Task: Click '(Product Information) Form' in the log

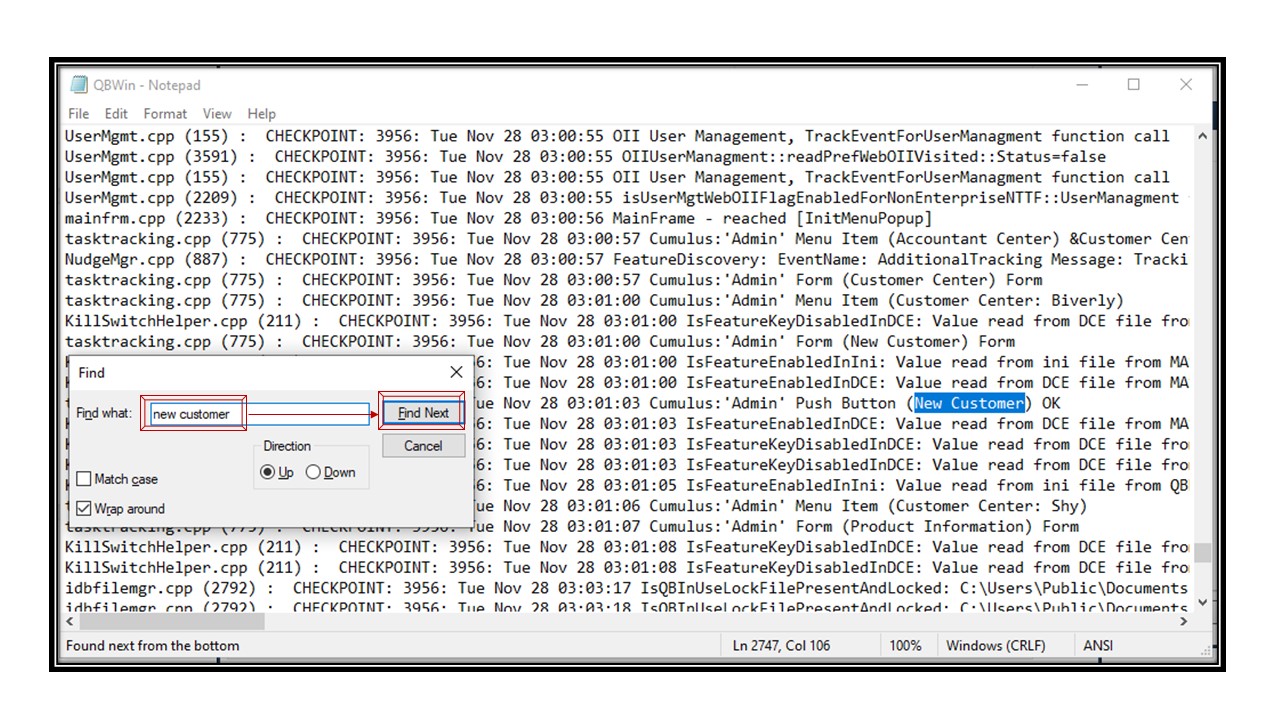Action: pyautogui.click(x=960, y=527)
